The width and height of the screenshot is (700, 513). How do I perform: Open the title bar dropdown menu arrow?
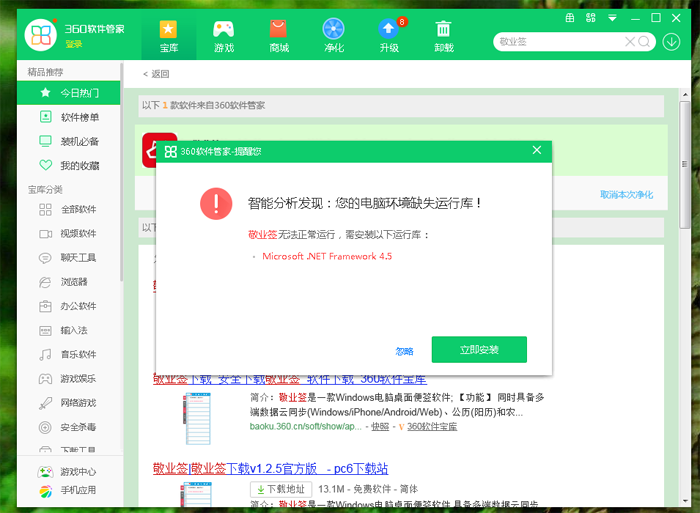click(x=612, y=18)
